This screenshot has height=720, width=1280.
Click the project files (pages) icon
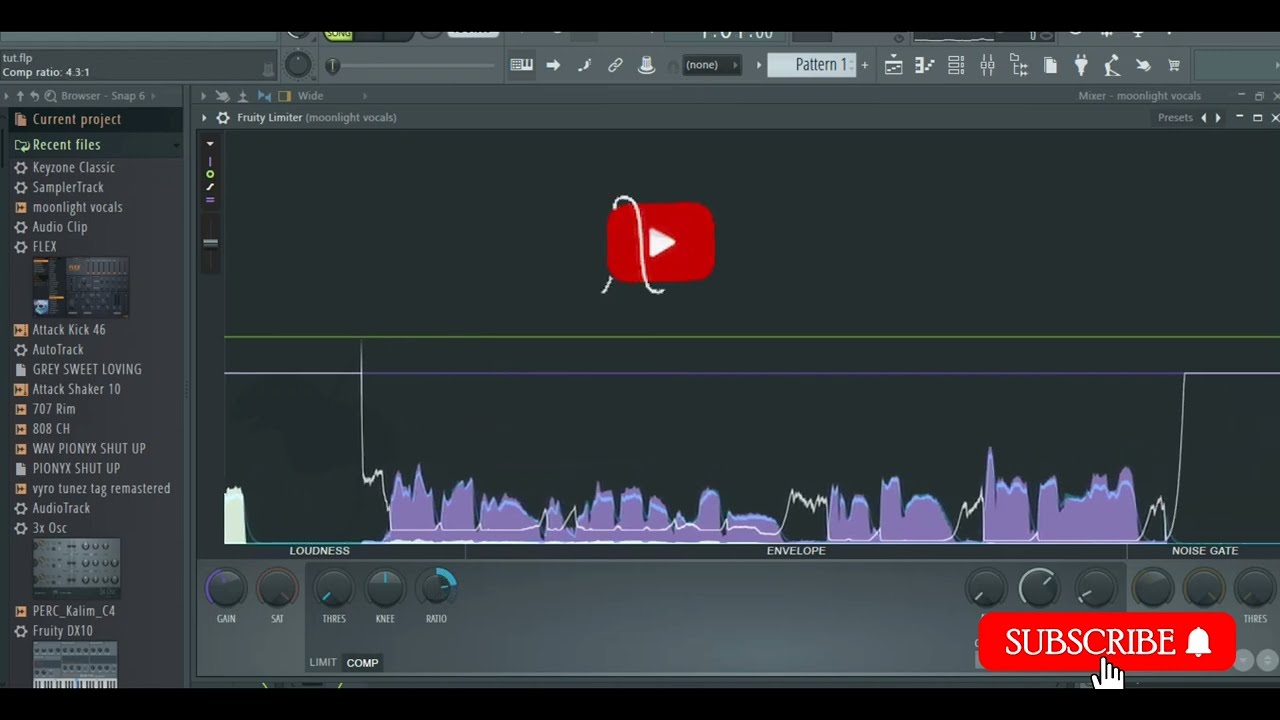pyautogui.click(x=1050, y=65)
